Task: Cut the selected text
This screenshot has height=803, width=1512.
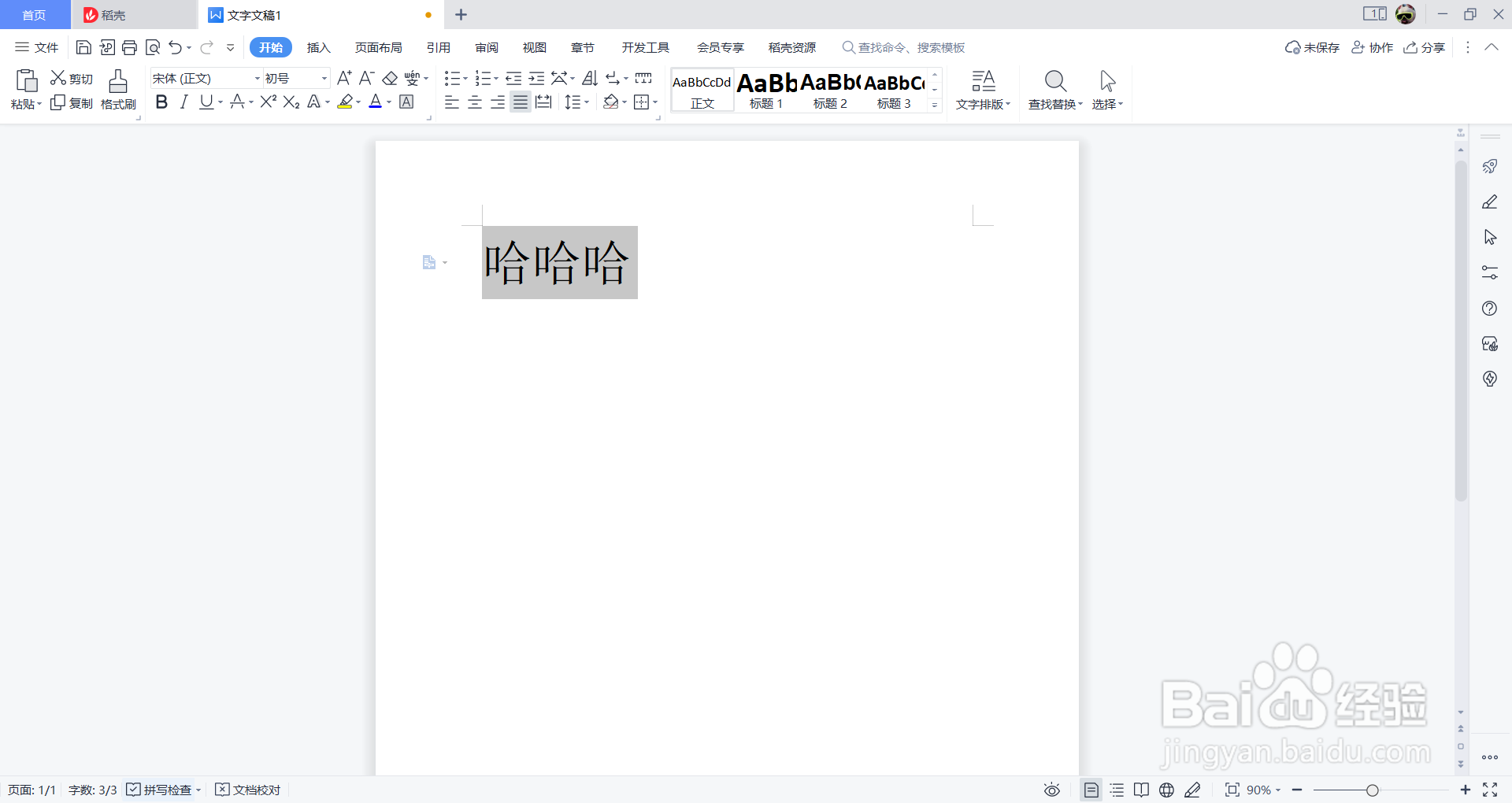Action: point(72,79)
